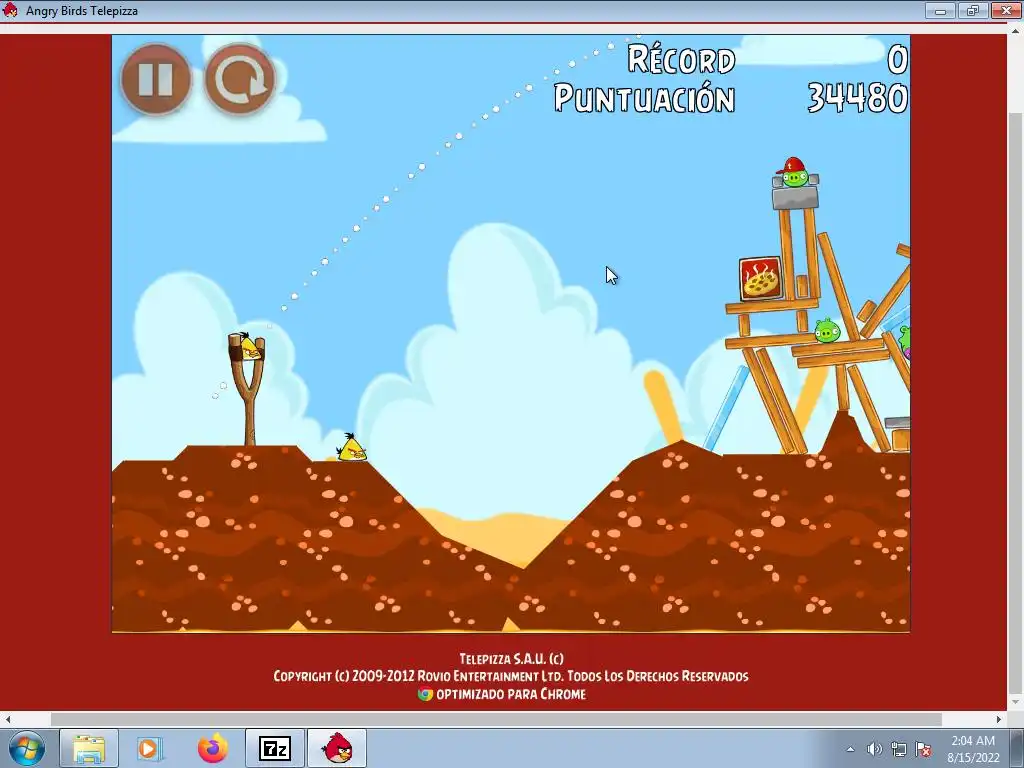Click the slanted ice plank near the tower base
The image size is (1024, 768).
pos(726,409)
